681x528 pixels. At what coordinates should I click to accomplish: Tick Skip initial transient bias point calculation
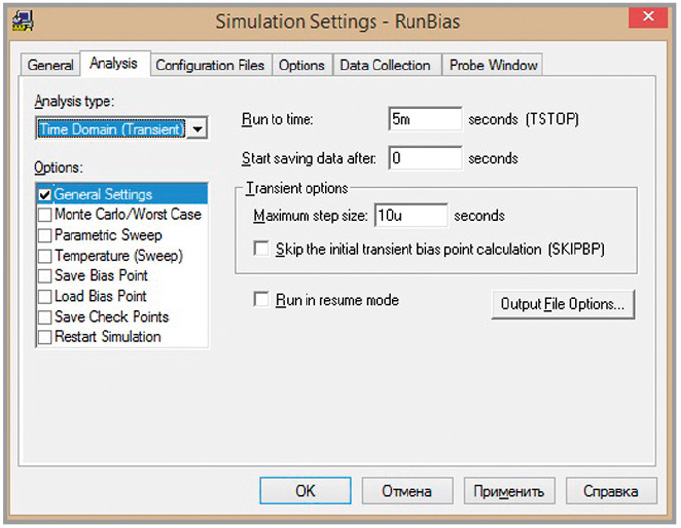click(x=262, y=249)
